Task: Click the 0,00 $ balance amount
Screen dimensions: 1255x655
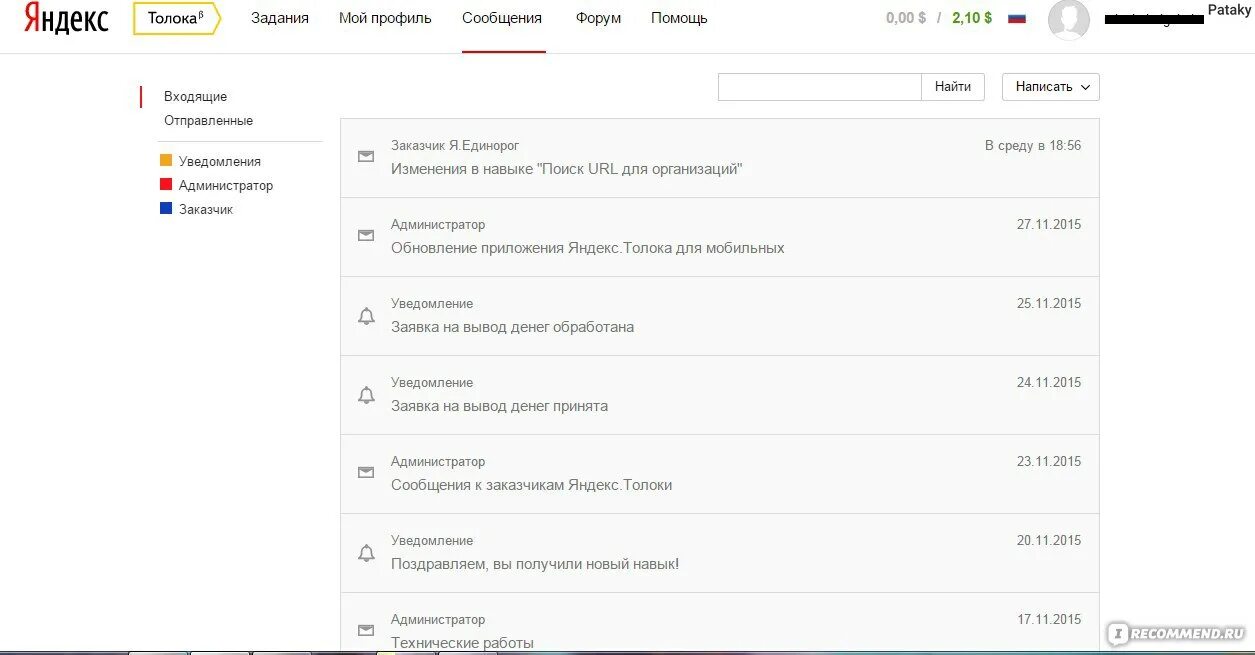Action: 906,18
